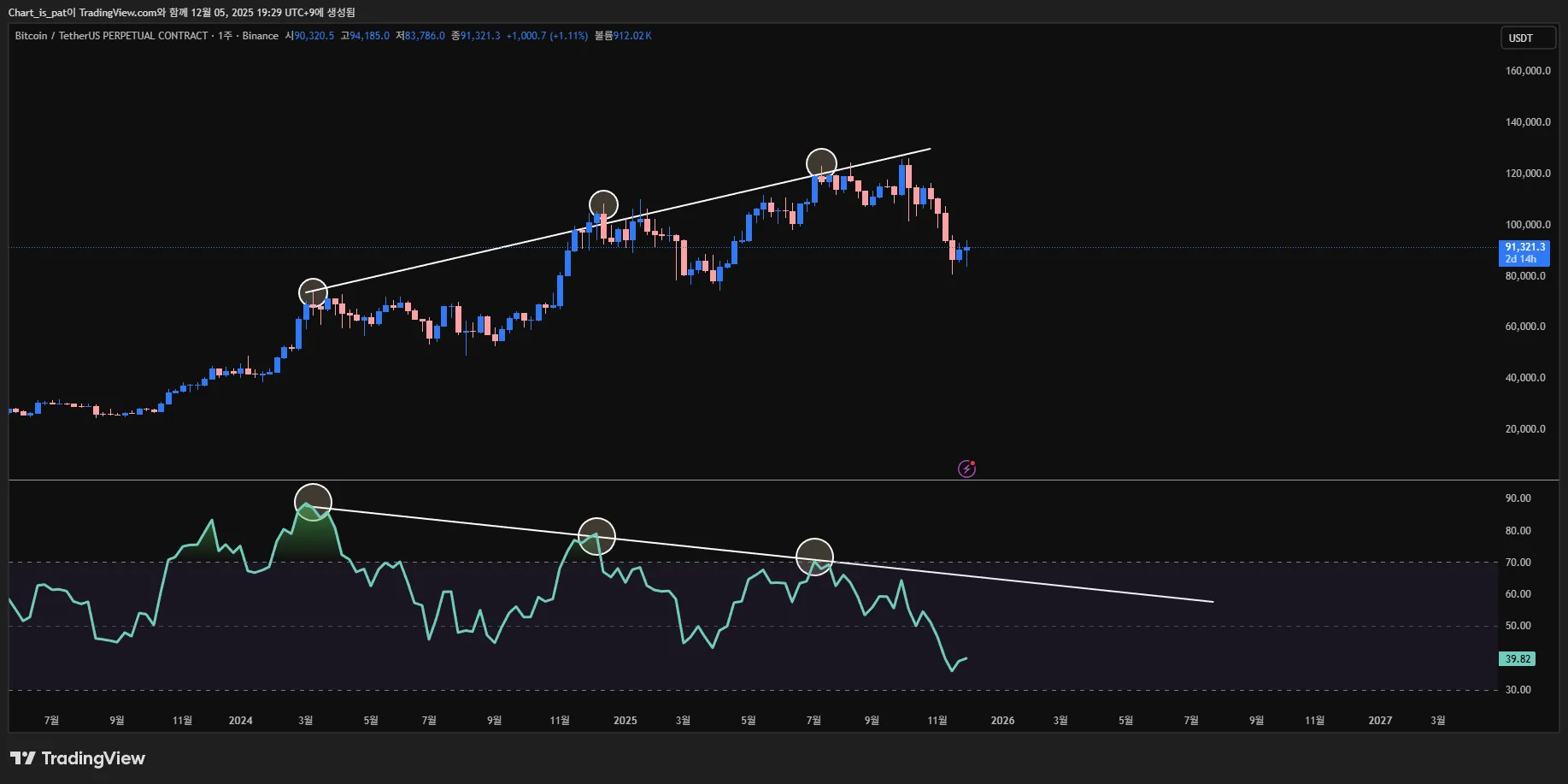Click the 160,000.0 price axis label
The image size is (1568, 784).
(1527, 71)
